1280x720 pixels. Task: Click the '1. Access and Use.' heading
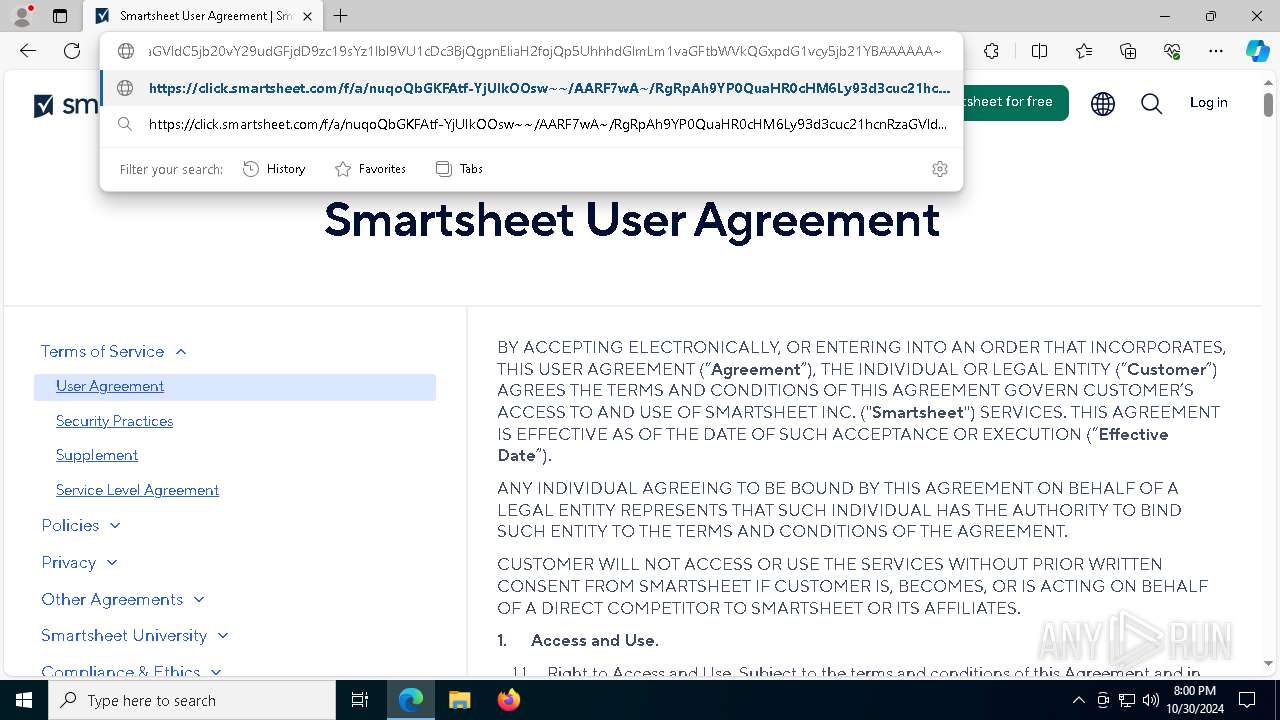coord(578,640)
